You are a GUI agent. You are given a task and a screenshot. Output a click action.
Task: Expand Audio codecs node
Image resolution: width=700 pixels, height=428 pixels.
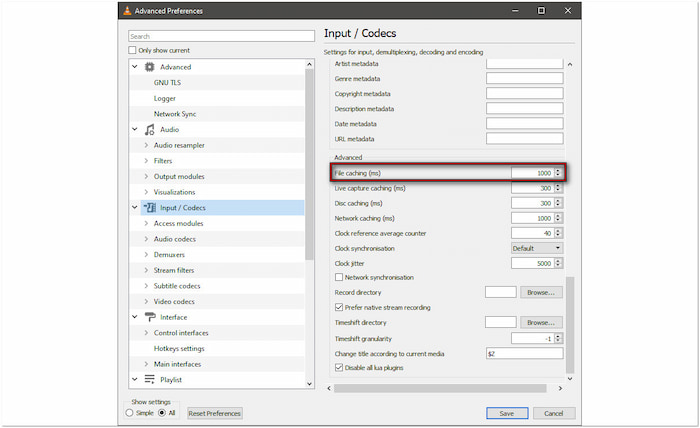(x=146, y=239)
